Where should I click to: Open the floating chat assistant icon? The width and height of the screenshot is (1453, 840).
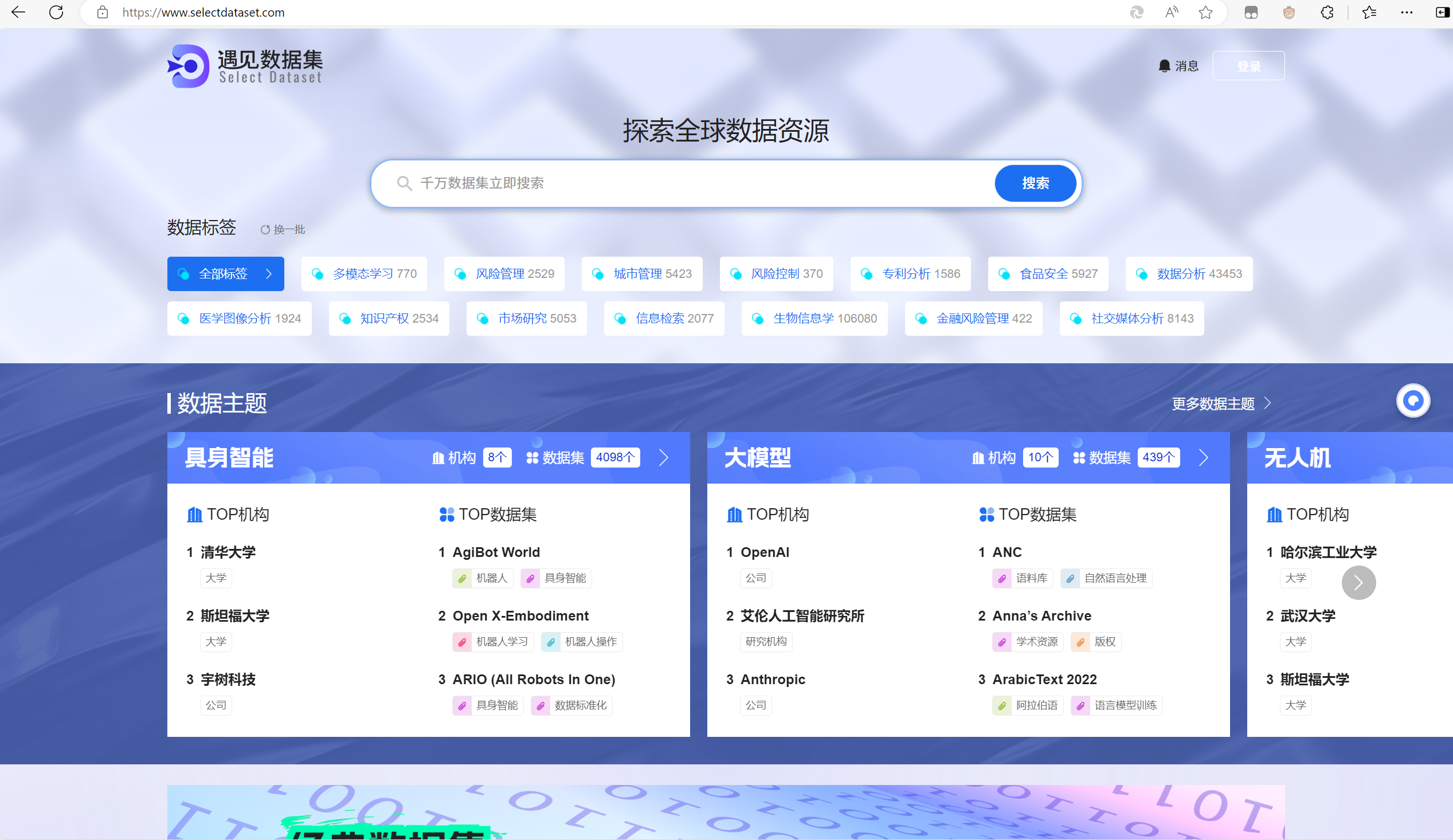[1413, 400]
